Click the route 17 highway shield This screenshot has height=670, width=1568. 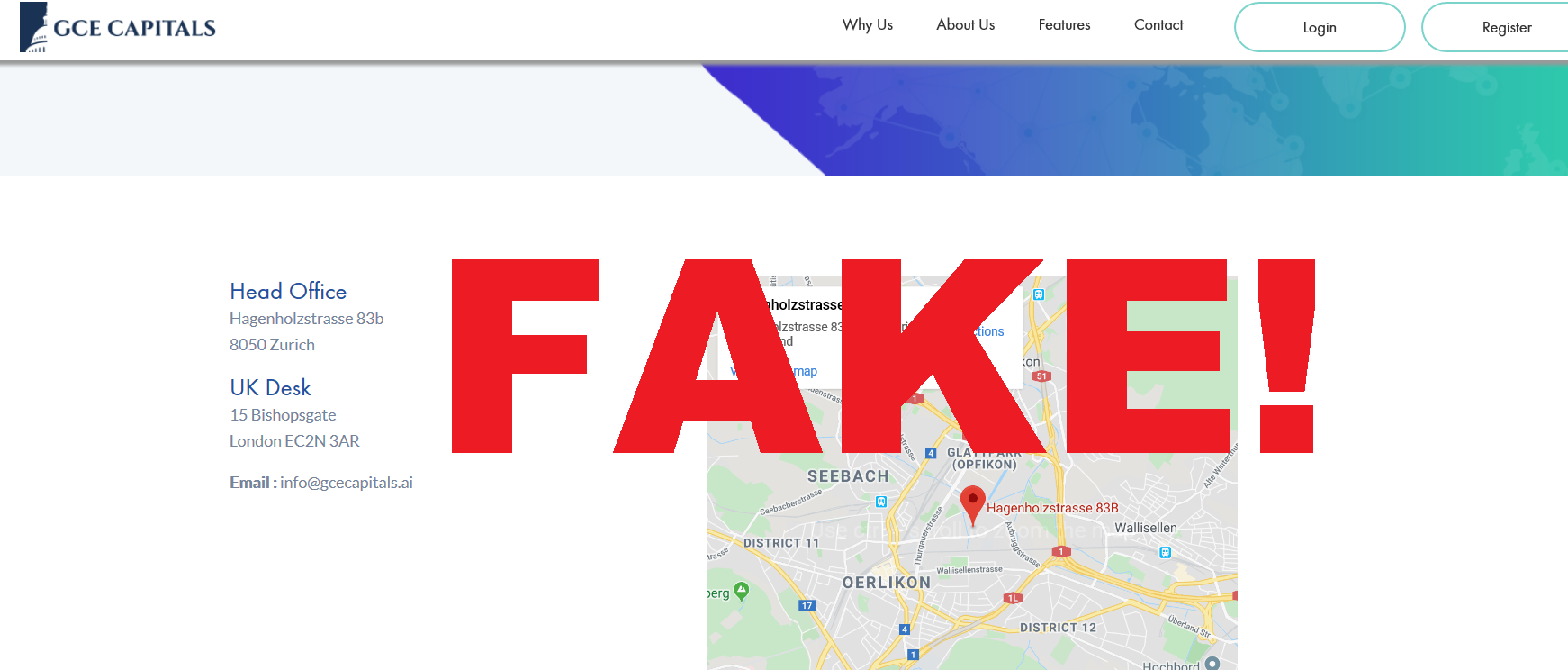point(807,605)
